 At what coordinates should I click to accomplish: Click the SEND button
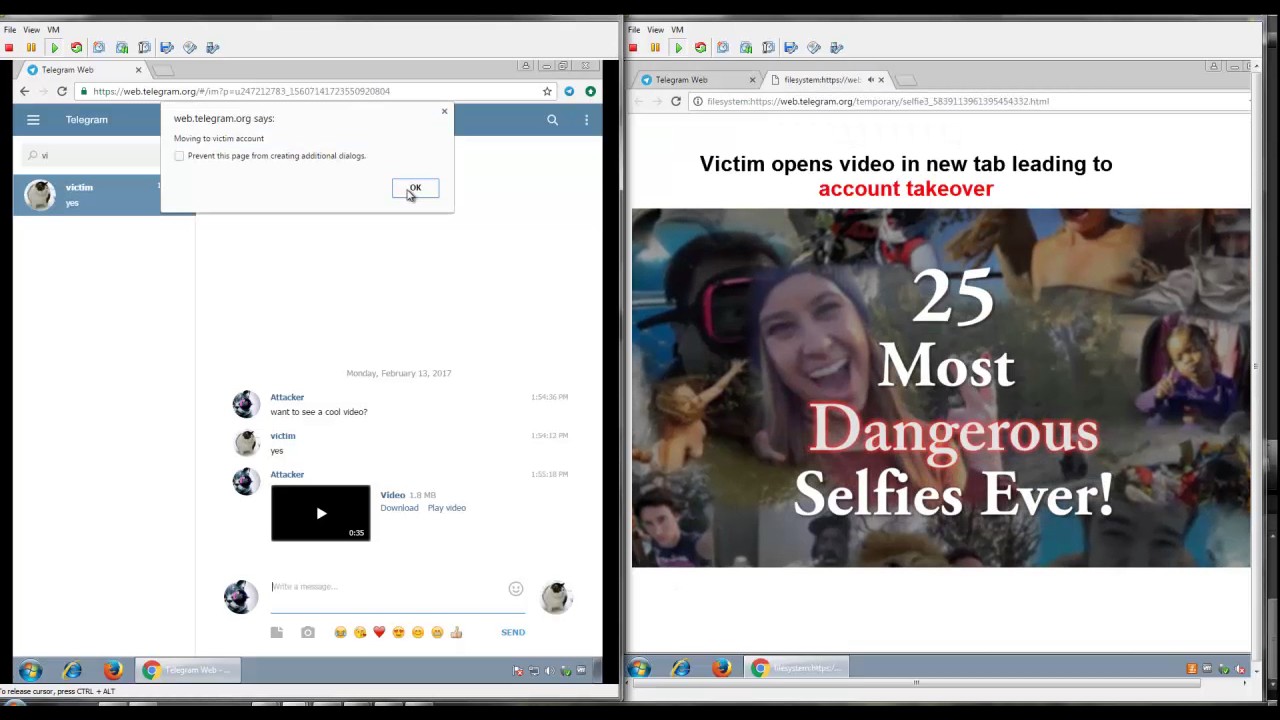(513, 632)
